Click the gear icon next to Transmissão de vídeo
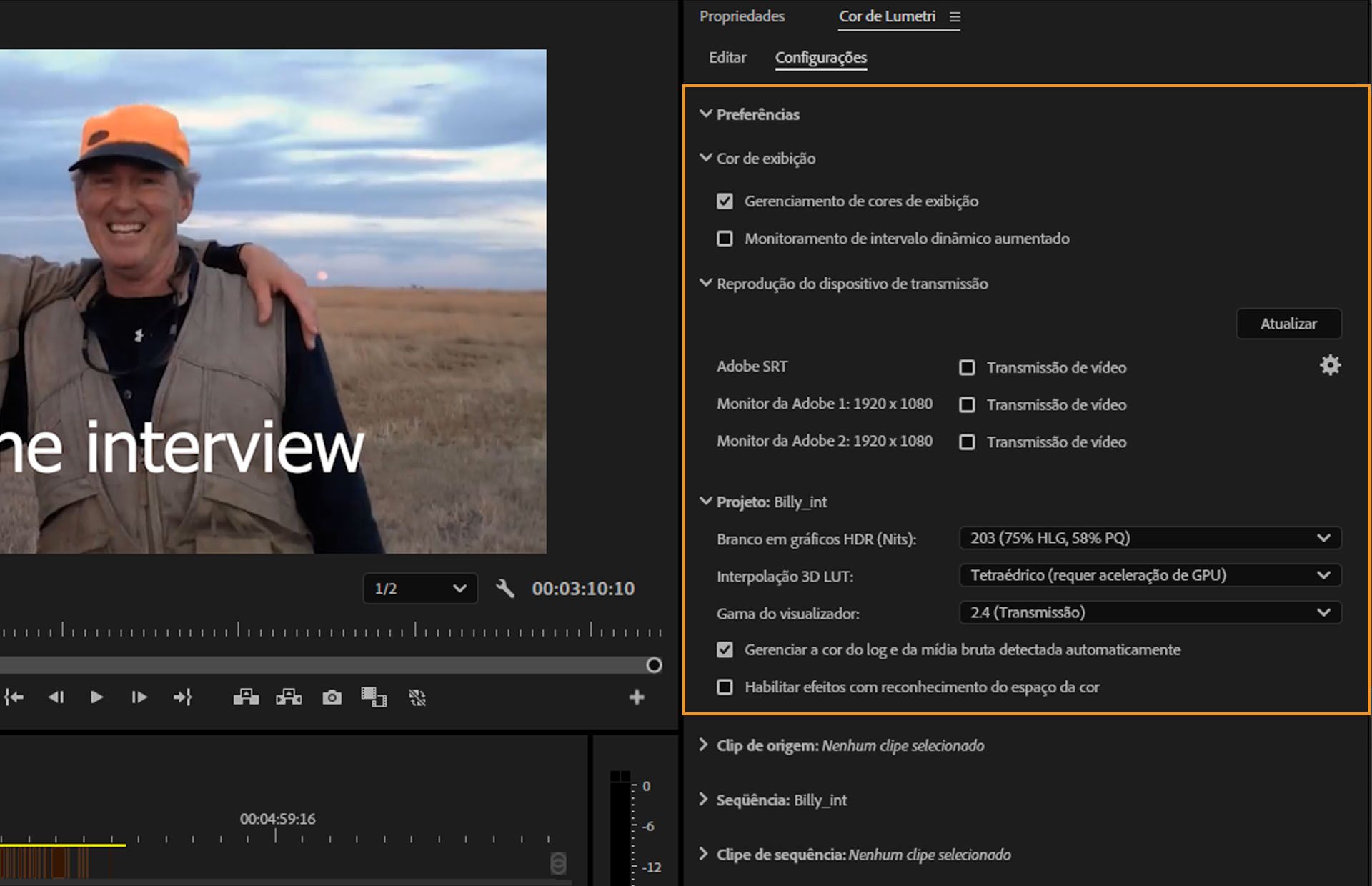This screenshot has width=1372, height=886. click(1331, 365)
